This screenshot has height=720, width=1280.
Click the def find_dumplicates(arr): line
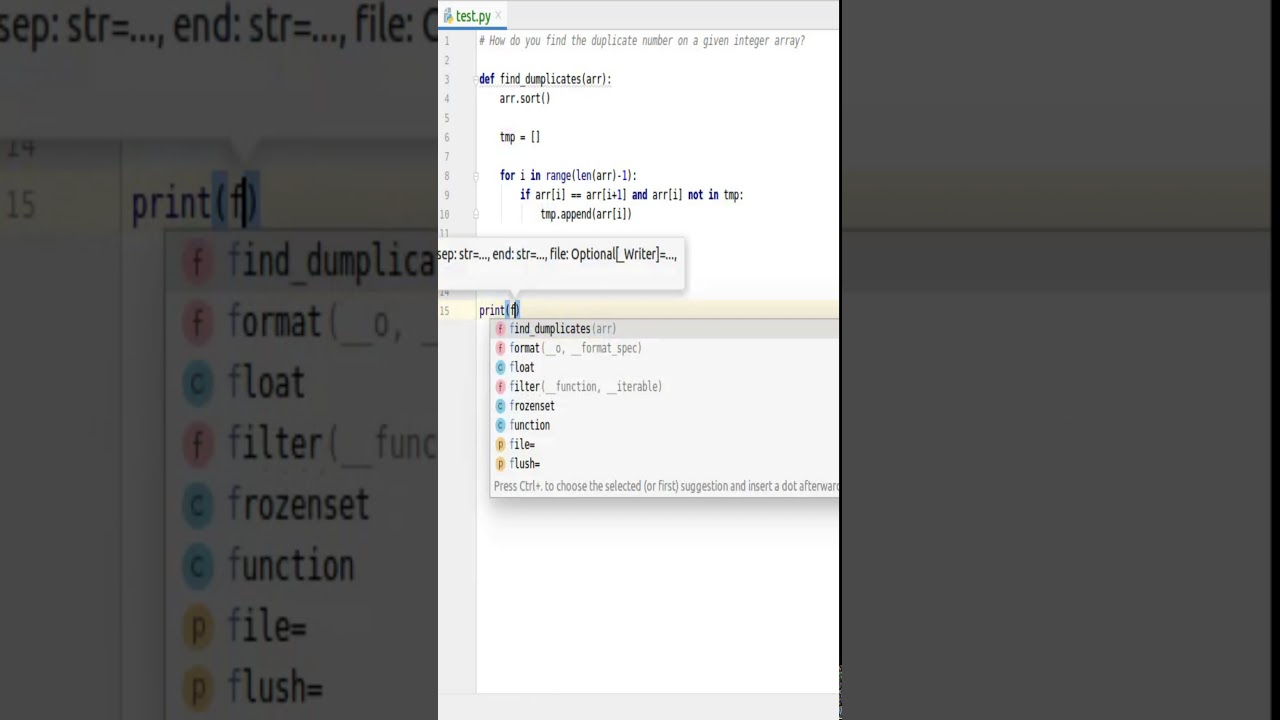pyautogui.click(x=545, y=79)
